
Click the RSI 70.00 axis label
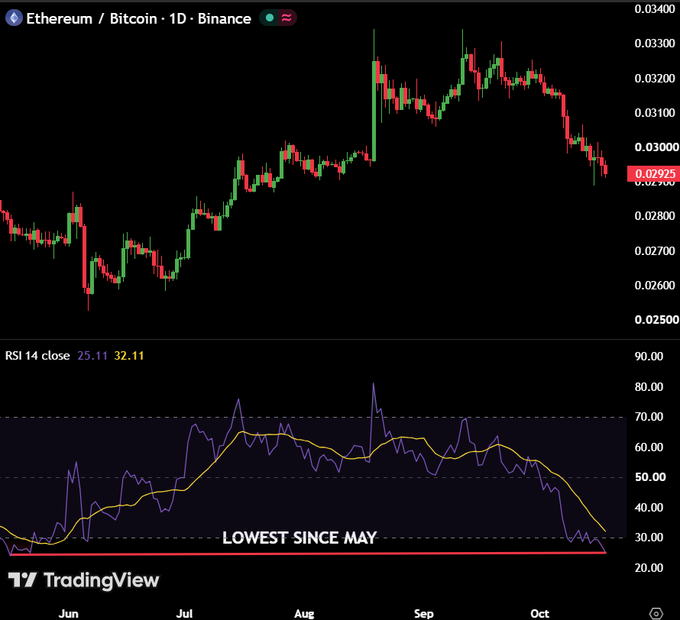click(649, 417)
